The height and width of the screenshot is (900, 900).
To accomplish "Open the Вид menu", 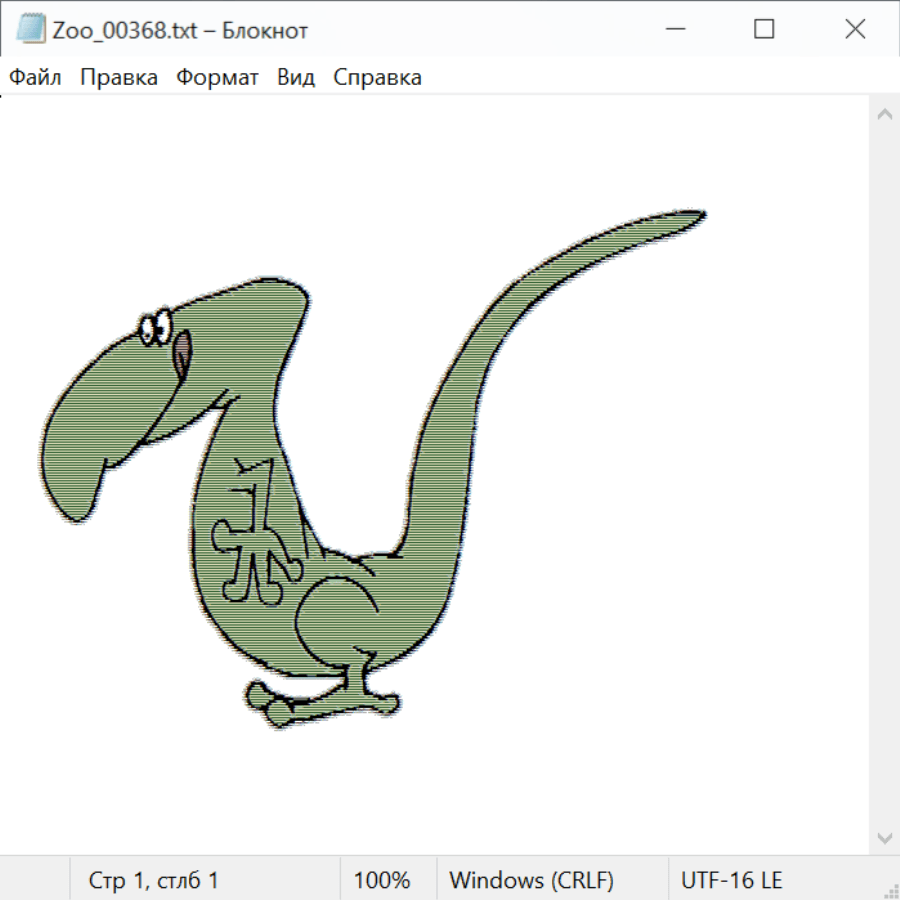I will point(296,77).
